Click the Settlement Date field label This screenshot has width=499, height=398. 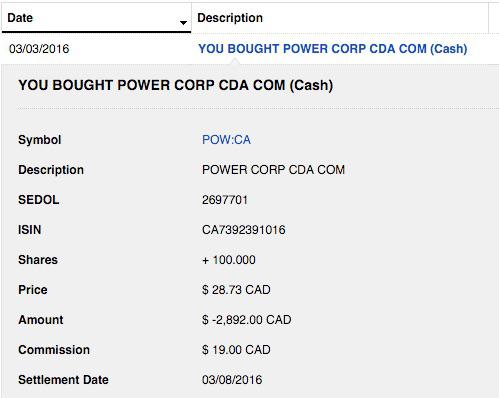pos(63,380)
